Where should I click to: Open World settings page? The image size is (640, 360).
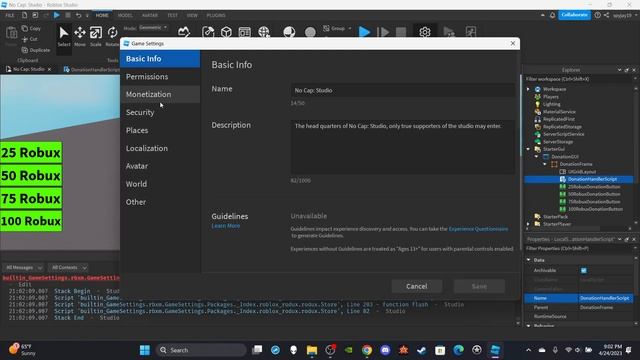(x=160, y=184)
